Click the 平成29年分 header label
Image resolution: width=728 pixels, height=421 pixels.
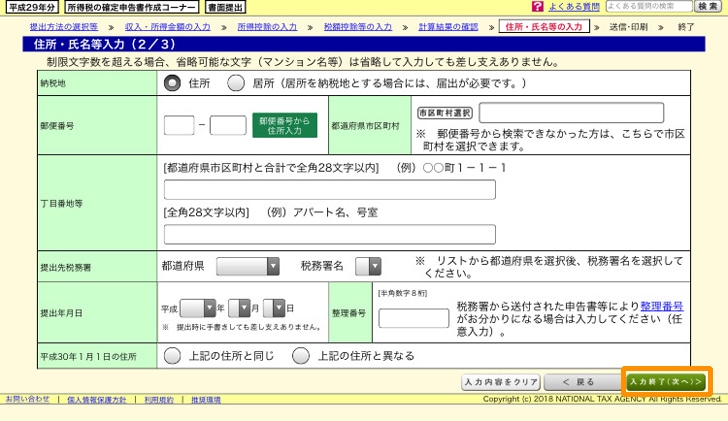coord(32,7)
